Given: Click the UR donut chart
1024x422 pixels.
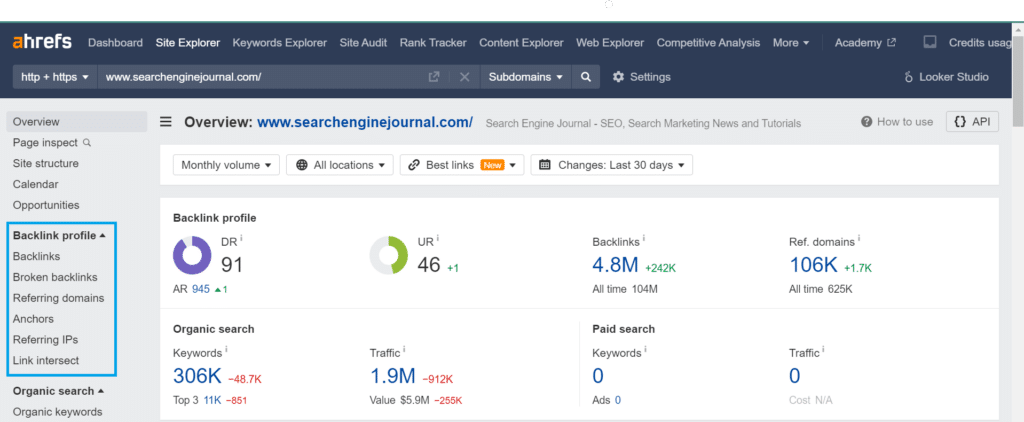Looking at the screenshot, I should pos(389,255).
